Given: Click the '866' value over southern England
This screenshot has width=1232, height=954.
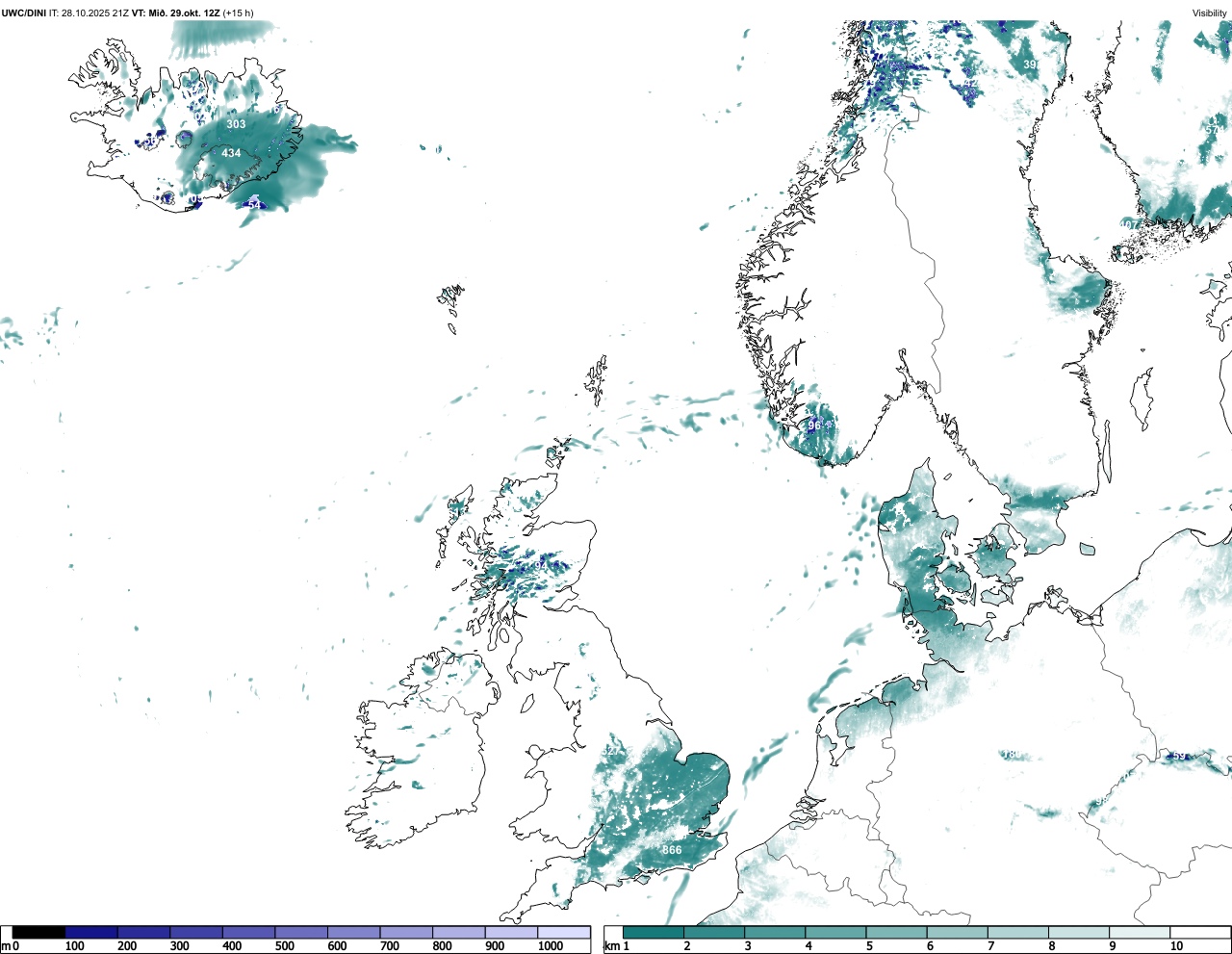Looking at the screenshot, I should coord(672,850).
